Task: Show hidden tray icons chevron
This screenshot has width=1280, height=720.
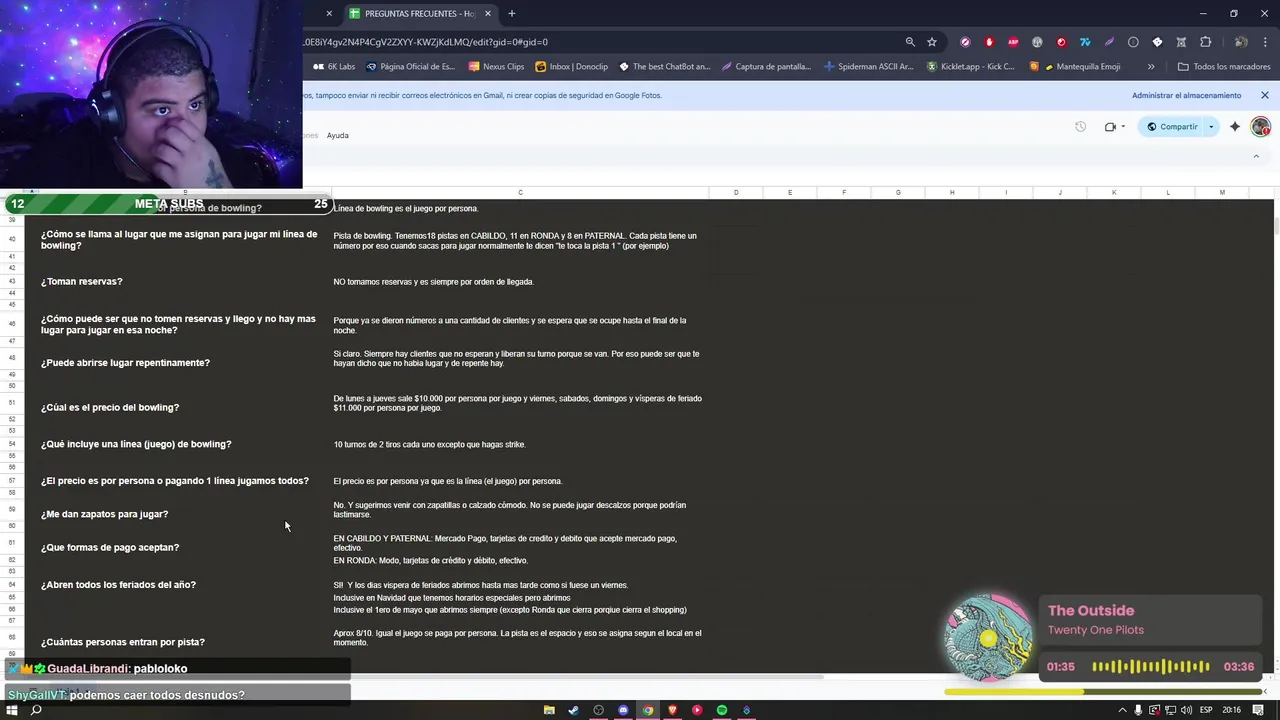Action: tap(1123, 710)
